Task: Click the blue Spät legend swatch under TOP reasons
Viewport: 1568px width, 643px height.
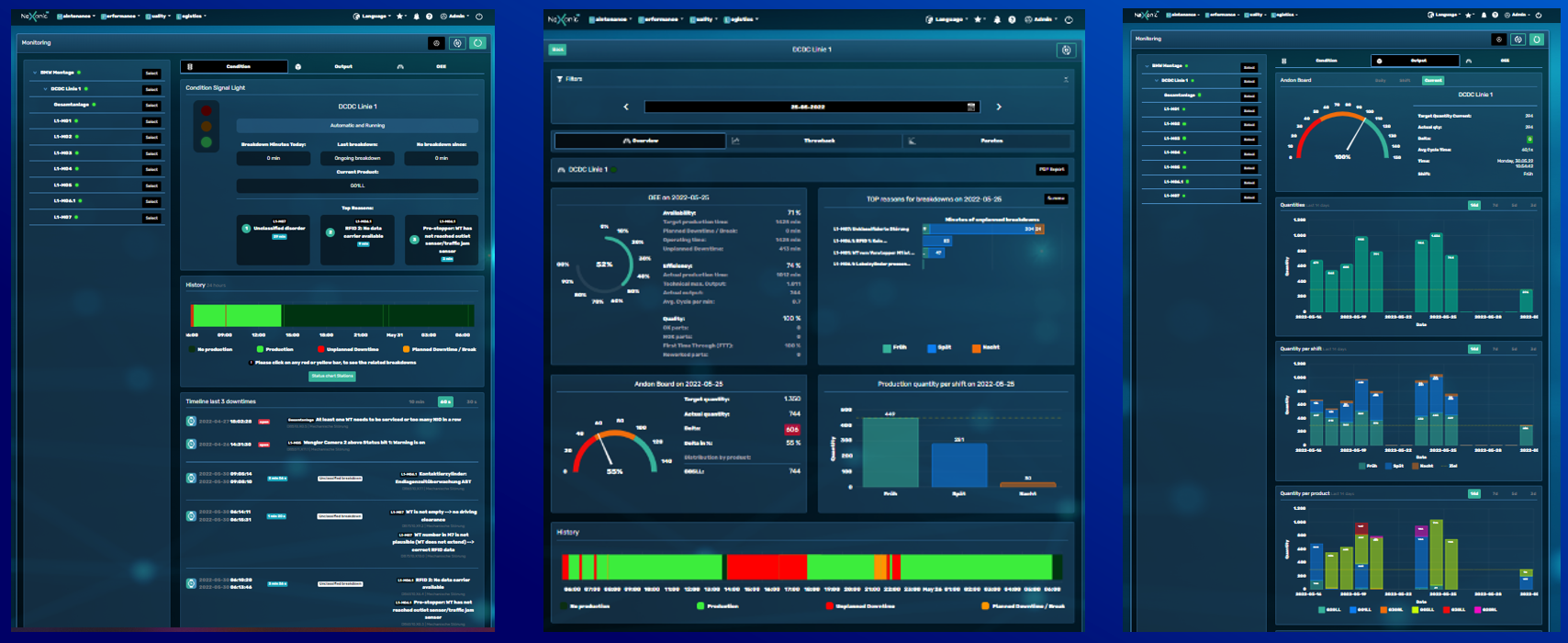Action: point(932,348)
